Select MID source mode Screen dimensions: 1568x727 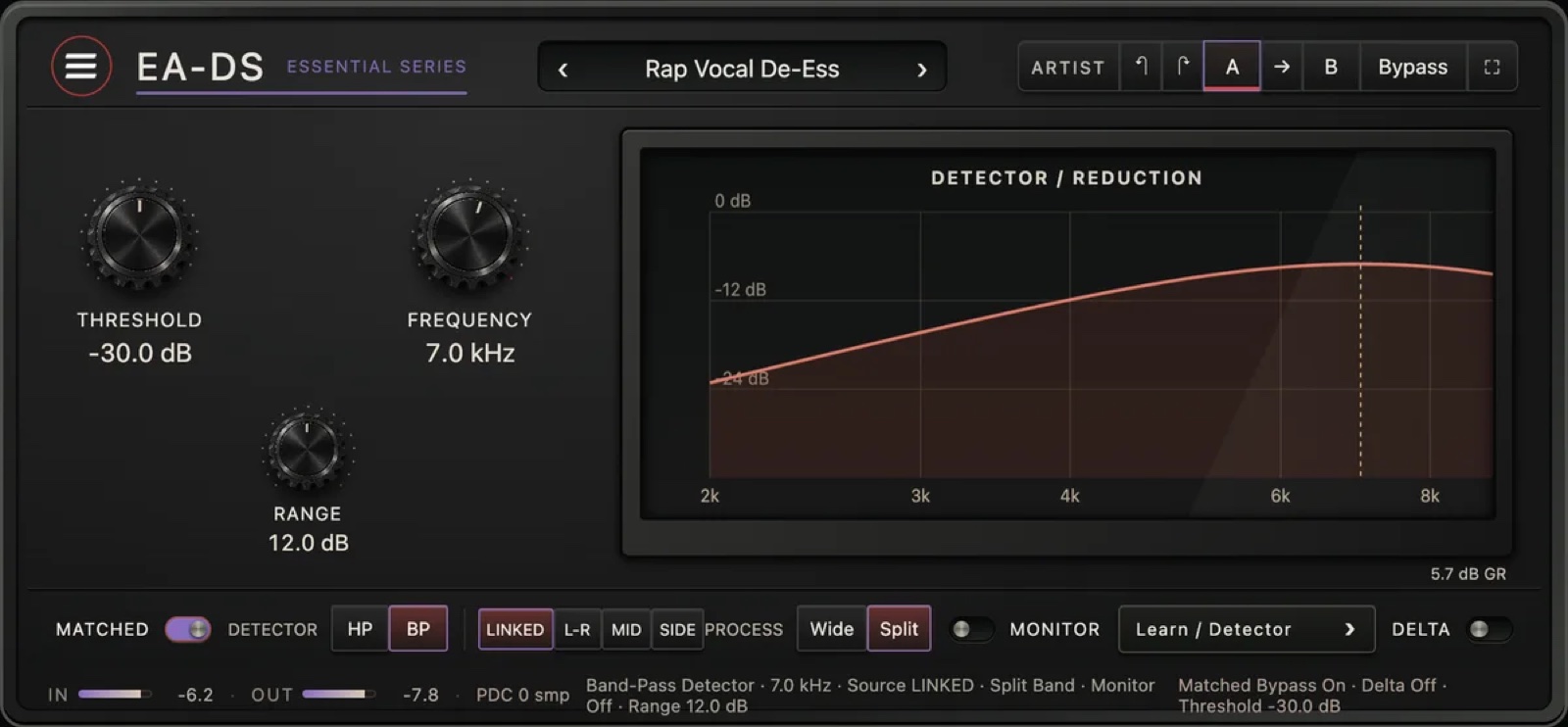[626, 629]
